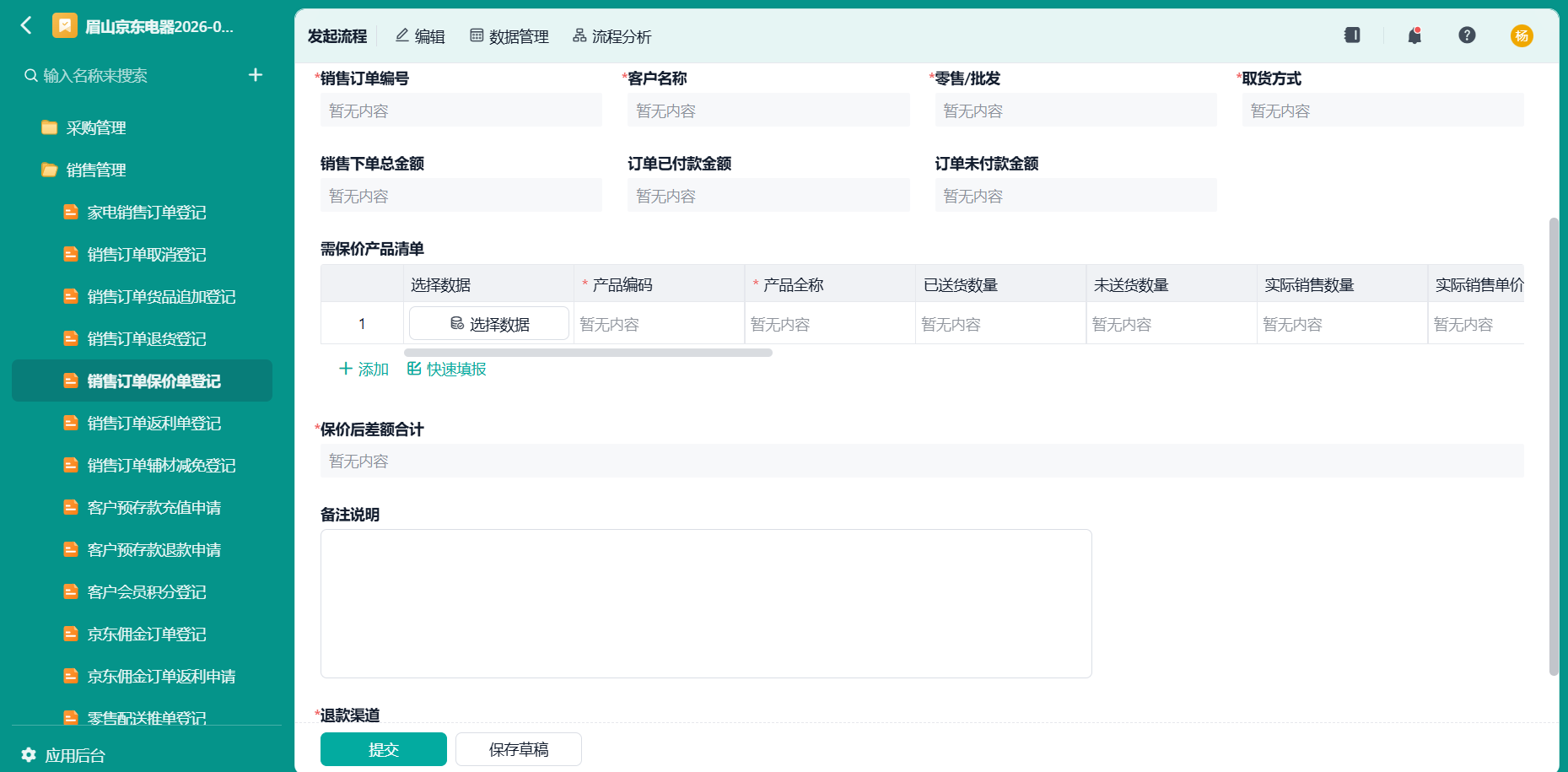This screenshot has height=772, width=1568.
Task: Click 添加 to add a row
Action: point(364,369)
